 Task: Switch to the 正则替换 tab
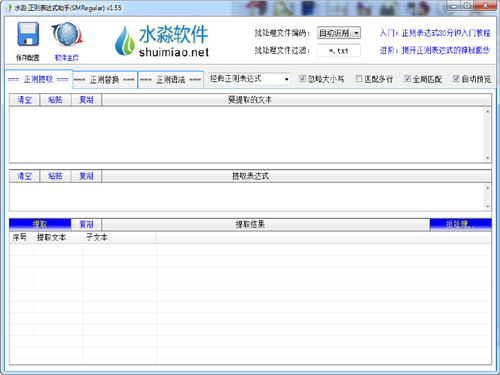(x=105, y=80)
